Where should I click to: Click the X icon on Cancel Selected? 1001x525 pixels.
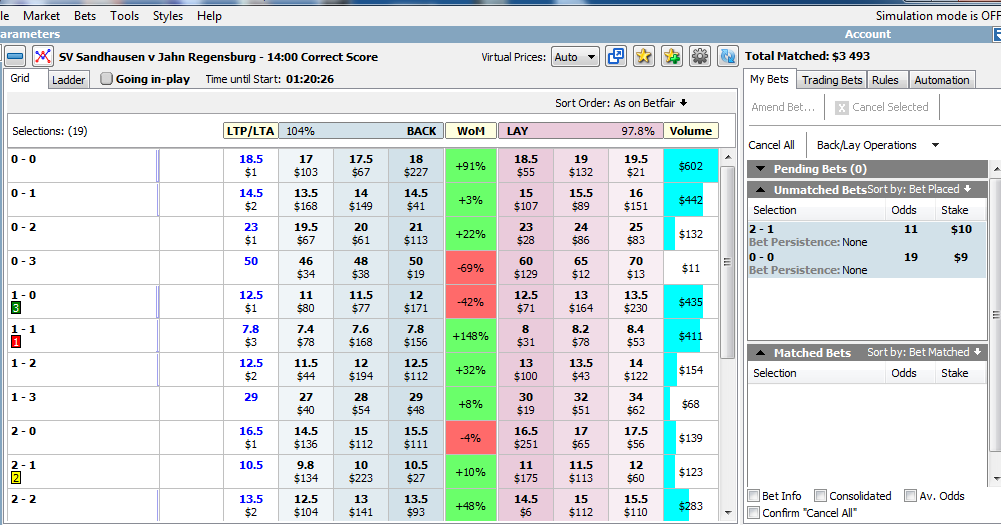[841, 107]
